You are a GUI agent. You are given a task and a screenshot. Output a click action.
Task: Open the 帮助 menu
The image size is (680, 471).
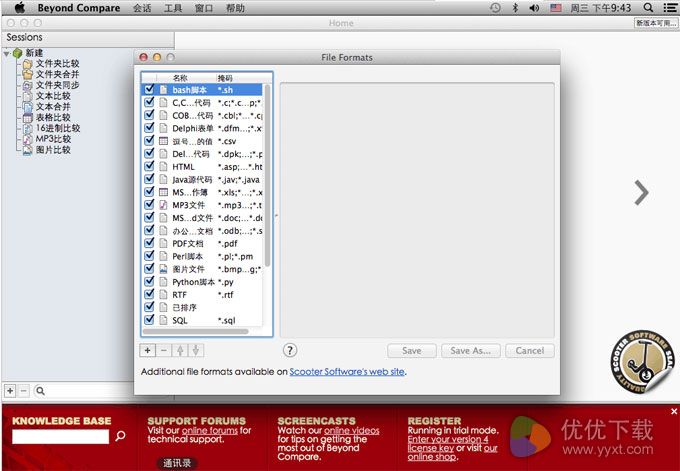click(235, 8)
